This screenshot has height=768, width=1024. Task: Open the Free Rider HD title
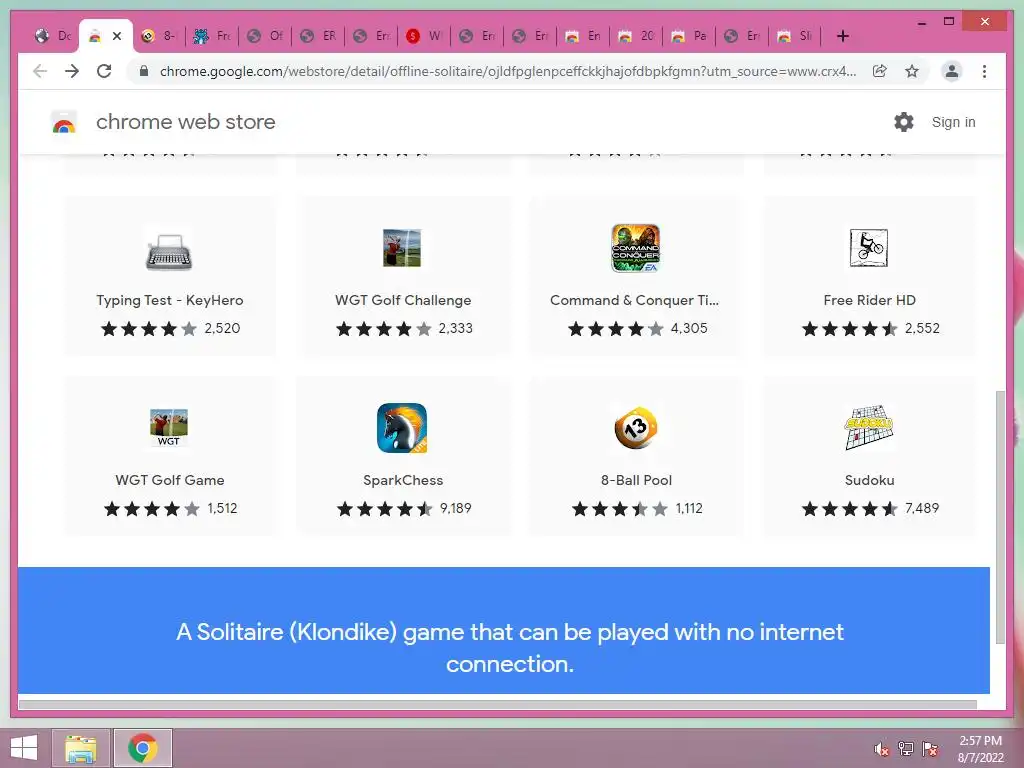coord(869,300)
